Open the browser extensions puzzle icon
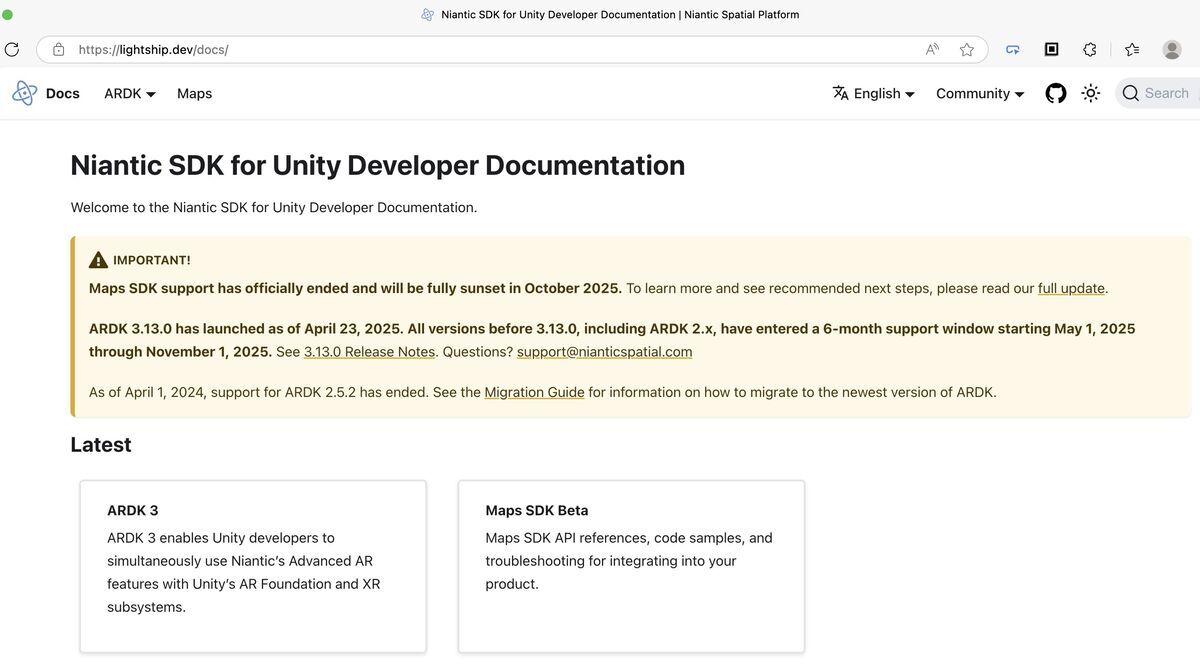Viewport: 1200px width, 667px height. [1090, 49]
